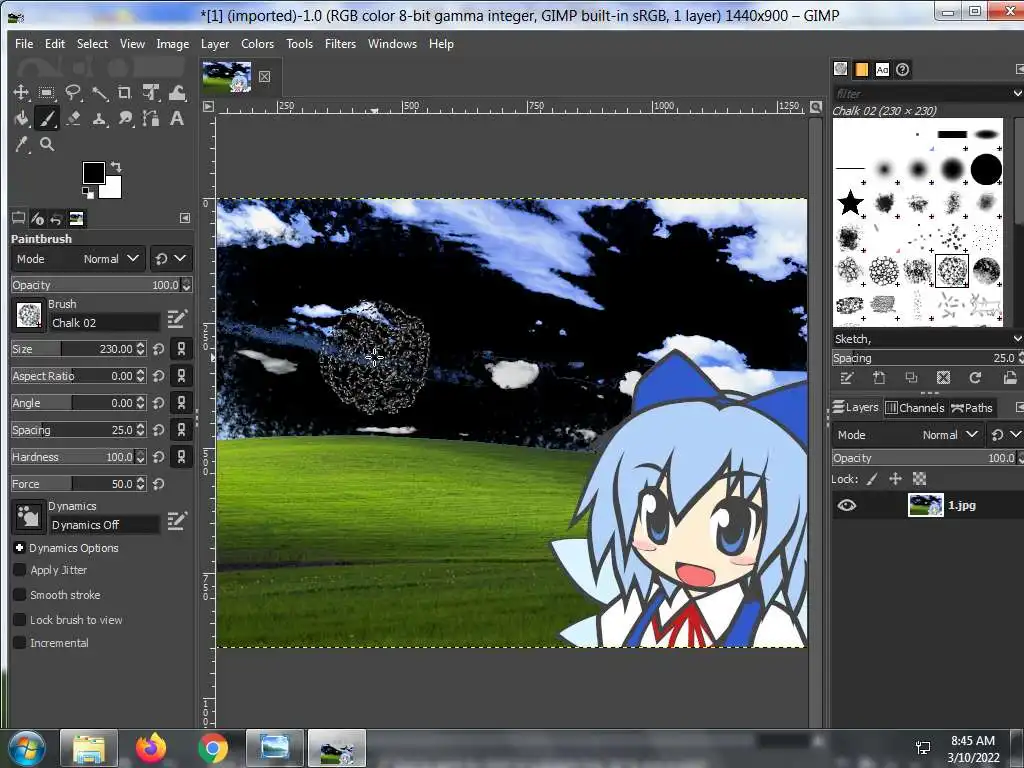1024x768 pixels.
Task: Open the foreground black color swatch
Action: (x=92, y=172)
